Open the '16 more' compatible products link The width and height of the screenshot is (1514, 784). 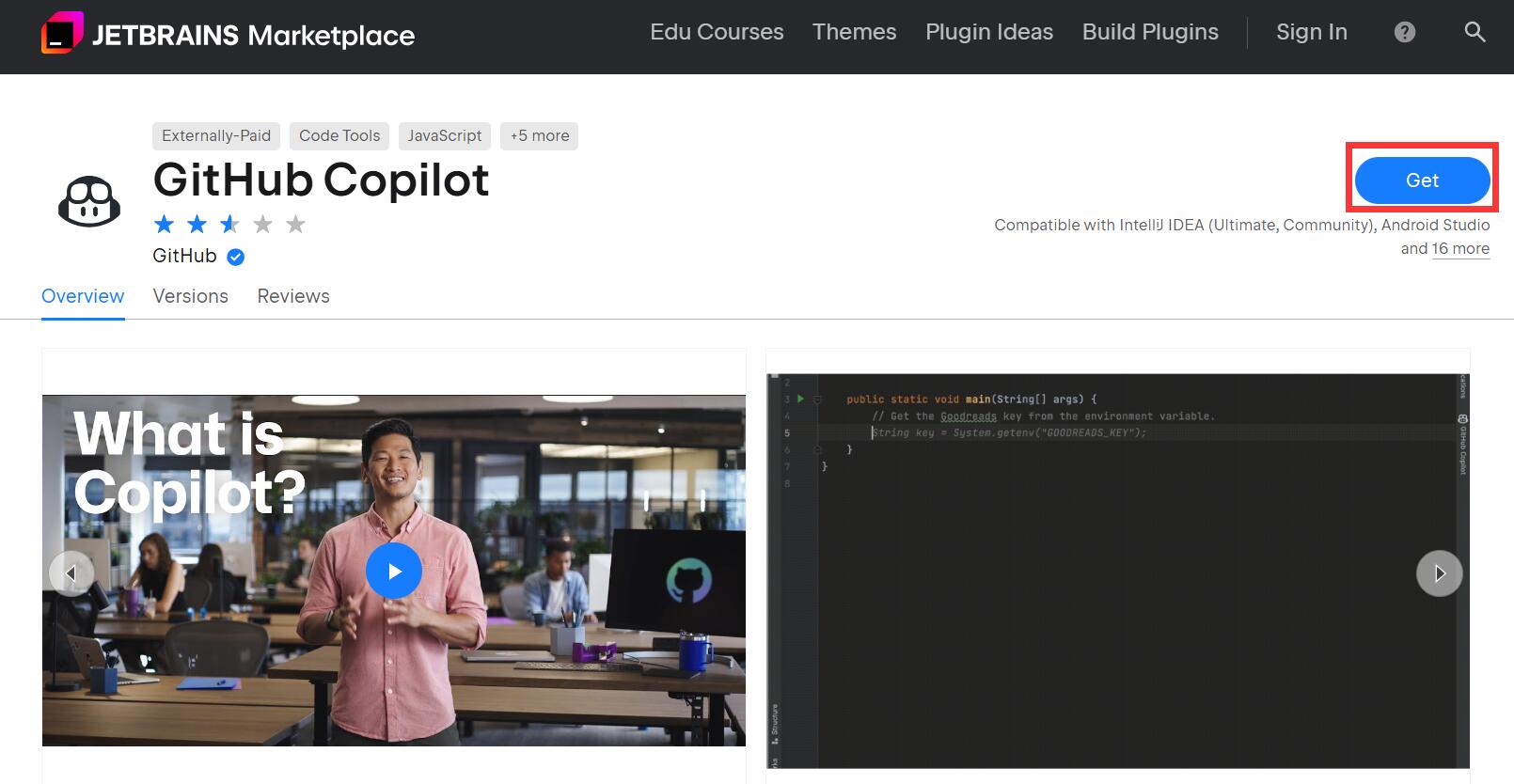coord(1460,249)
